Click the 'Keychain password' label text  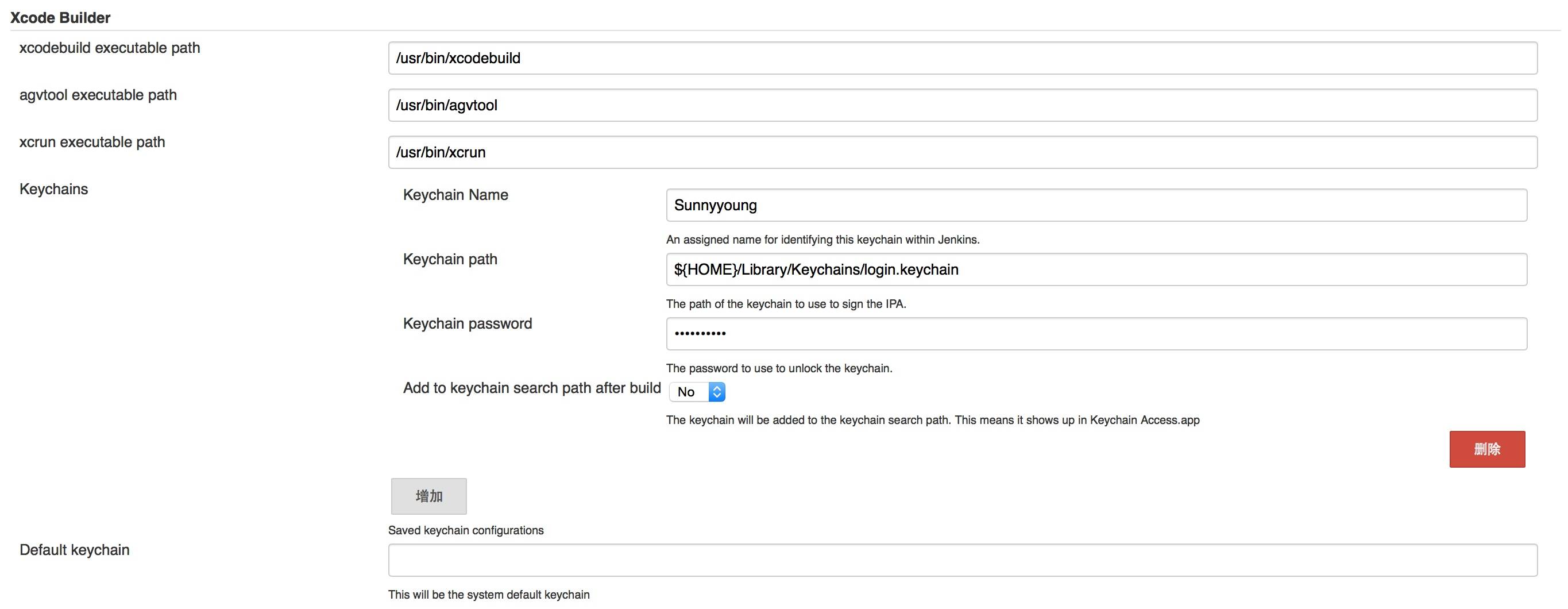(467, 323)
